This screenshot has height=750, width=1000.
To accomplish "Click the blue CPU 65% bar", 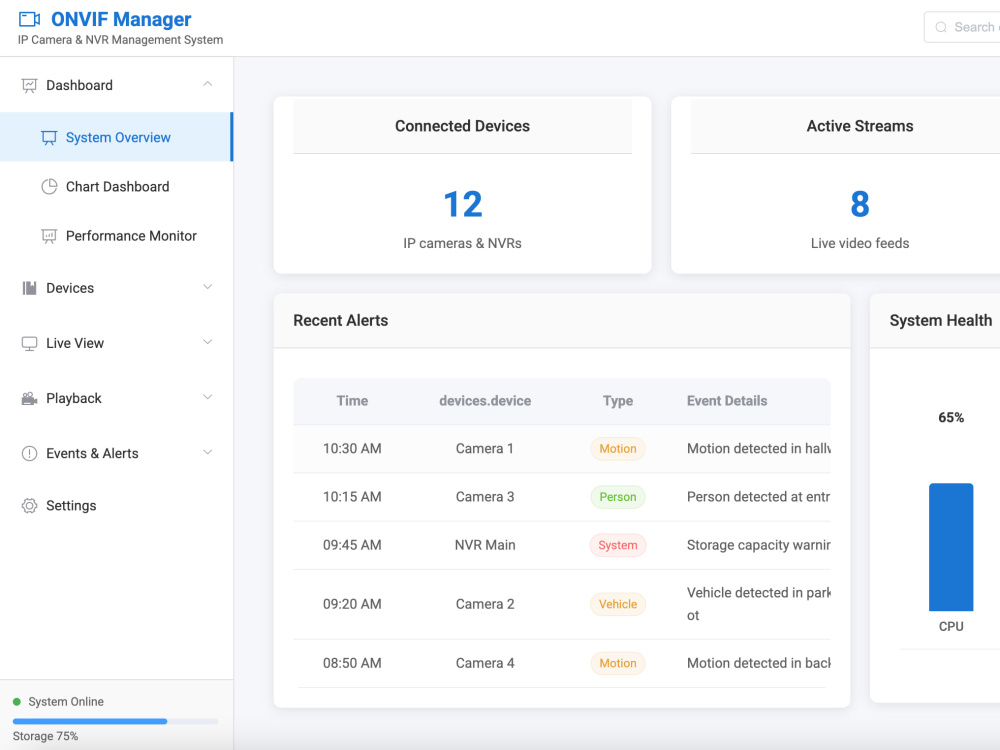I will [x=951, y=547].
